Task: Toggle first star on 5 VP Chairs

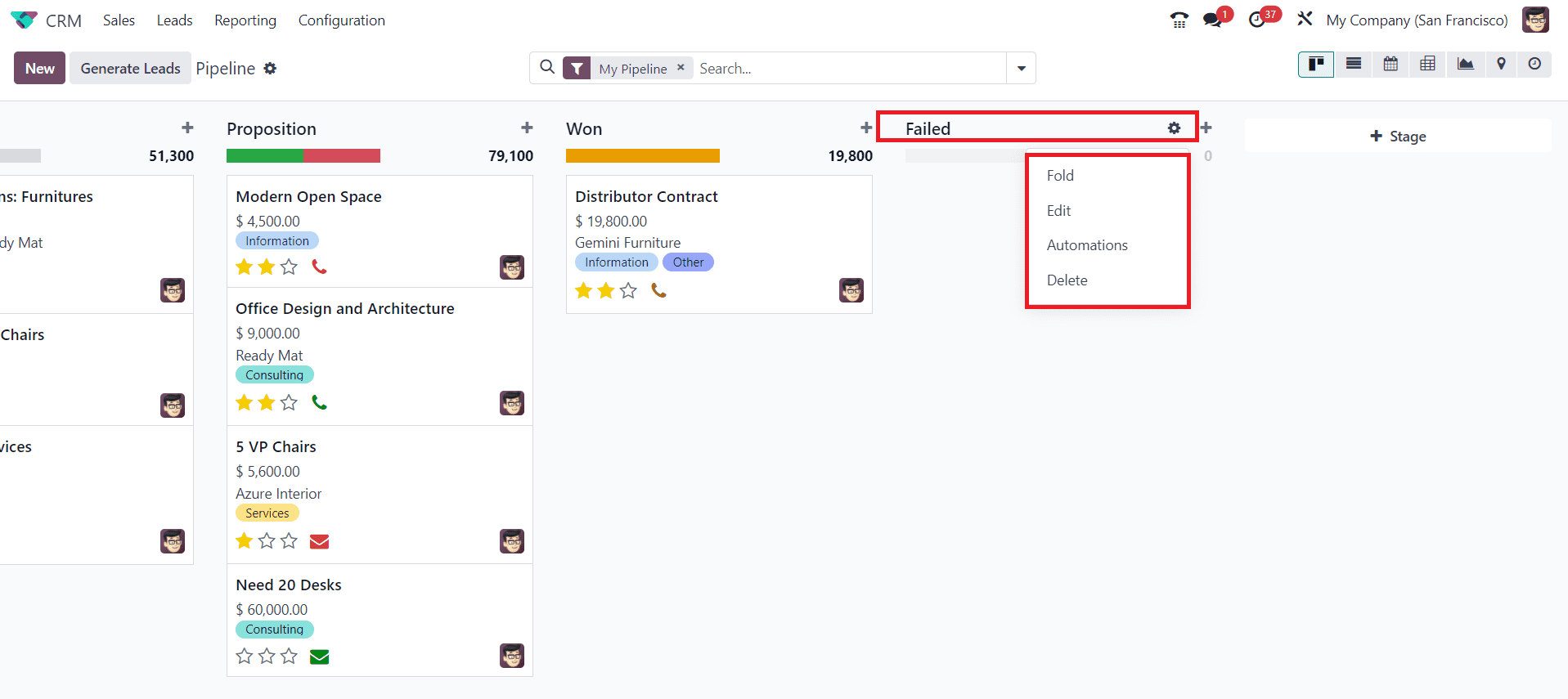Action: pyautogui.click(x=244, y=540)
